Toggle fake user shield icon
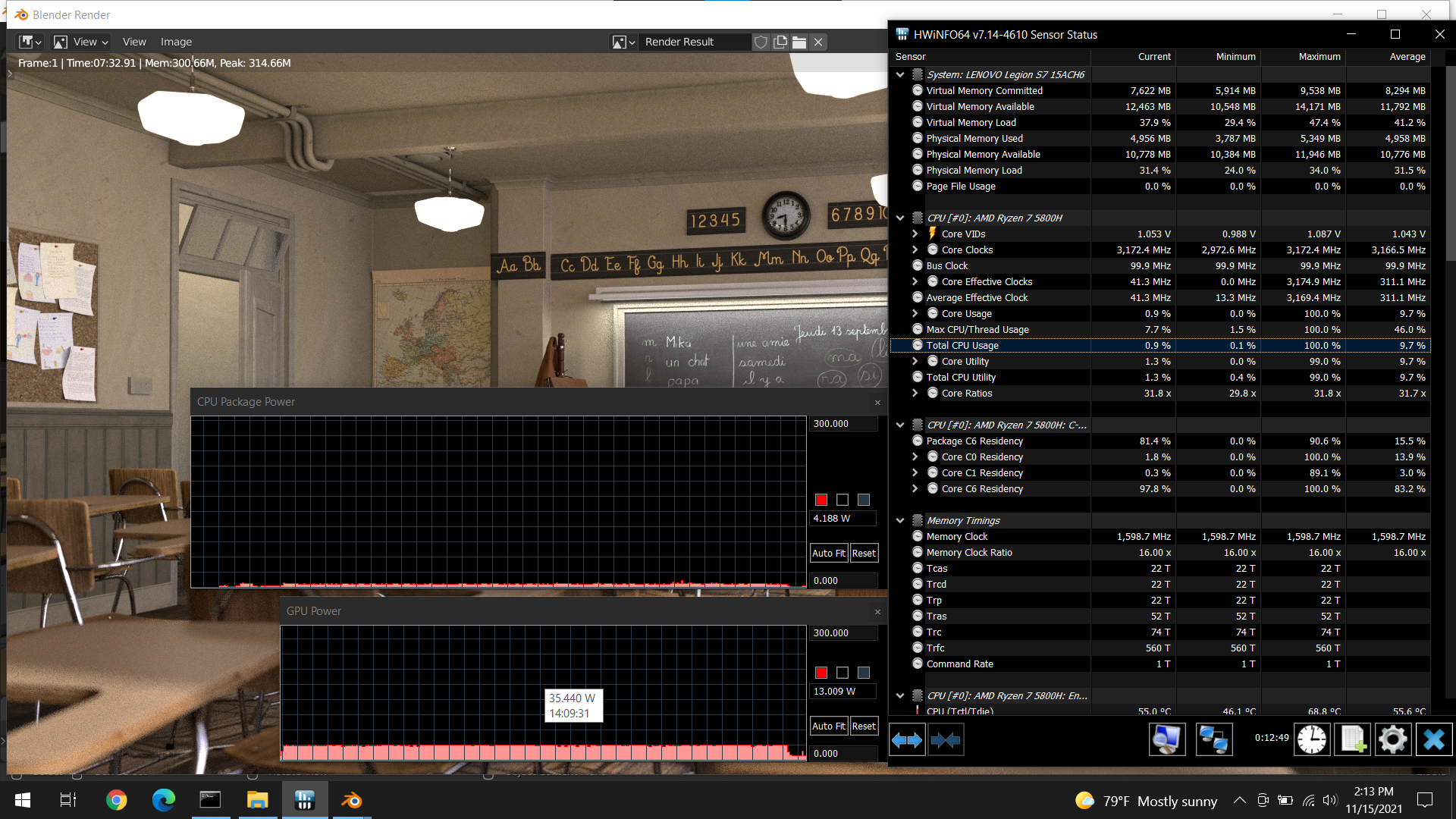 pyautogui.click(x=761, y=42)
